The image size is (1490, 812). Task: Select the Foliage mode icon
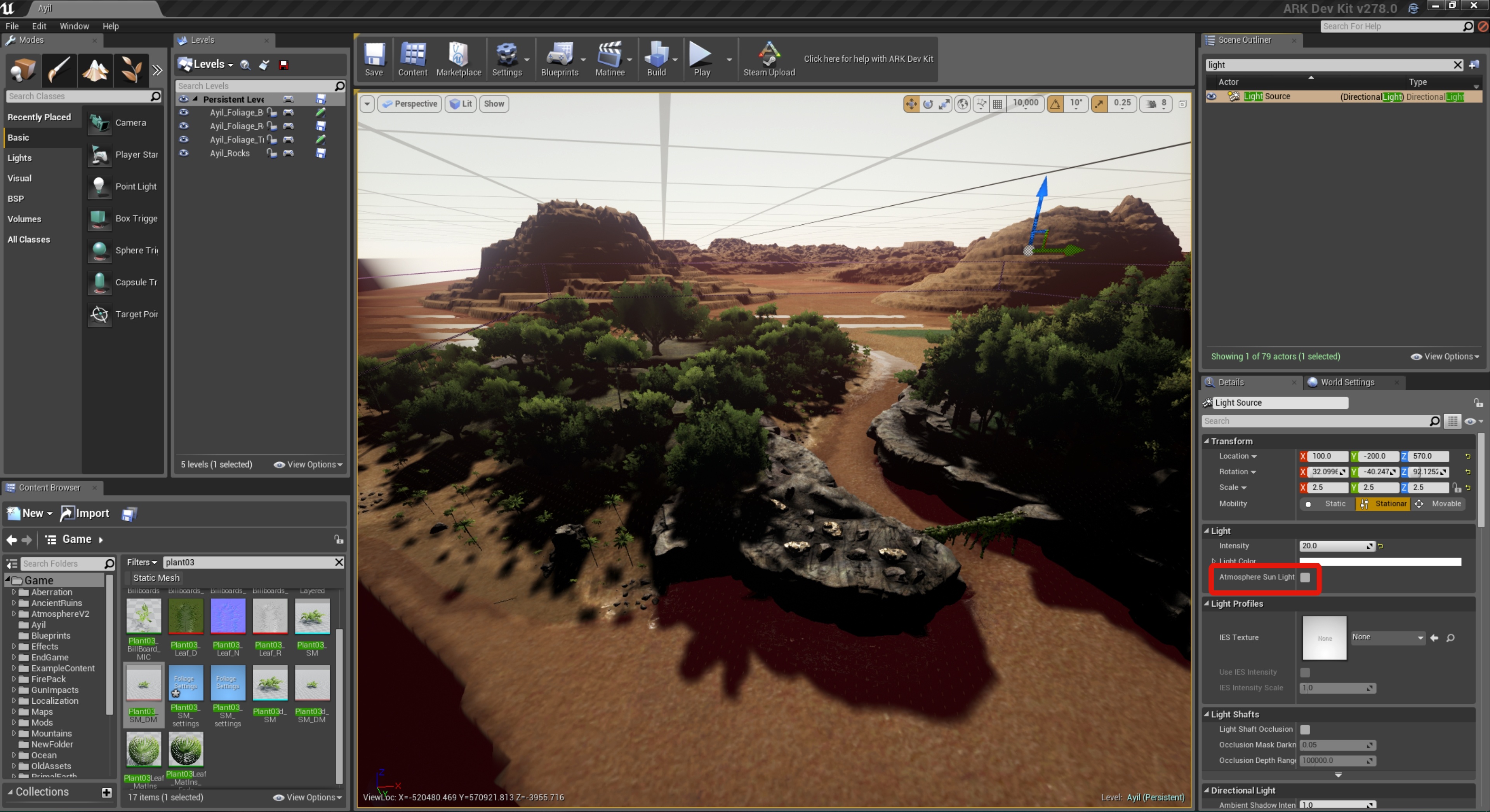(x=131, y=70)
